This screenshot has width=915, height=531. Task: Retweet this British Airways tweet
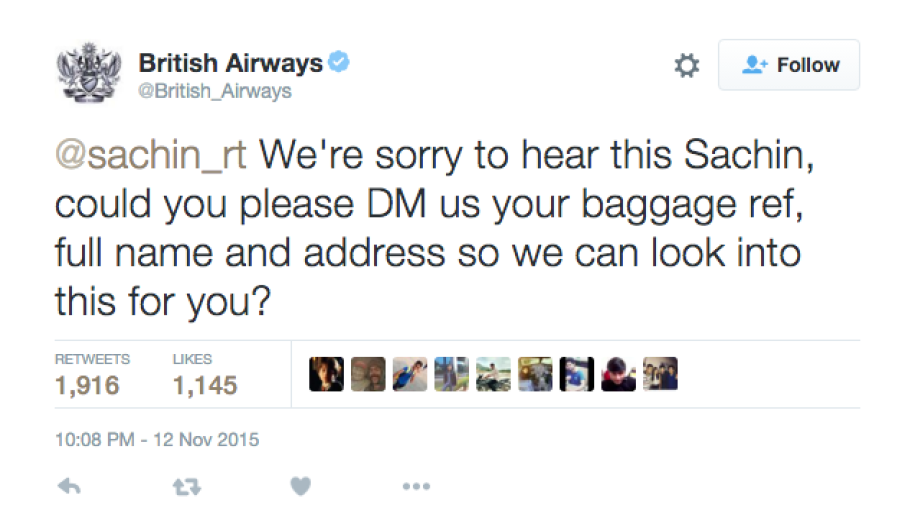pyautogui.click(x=187, y=486)
